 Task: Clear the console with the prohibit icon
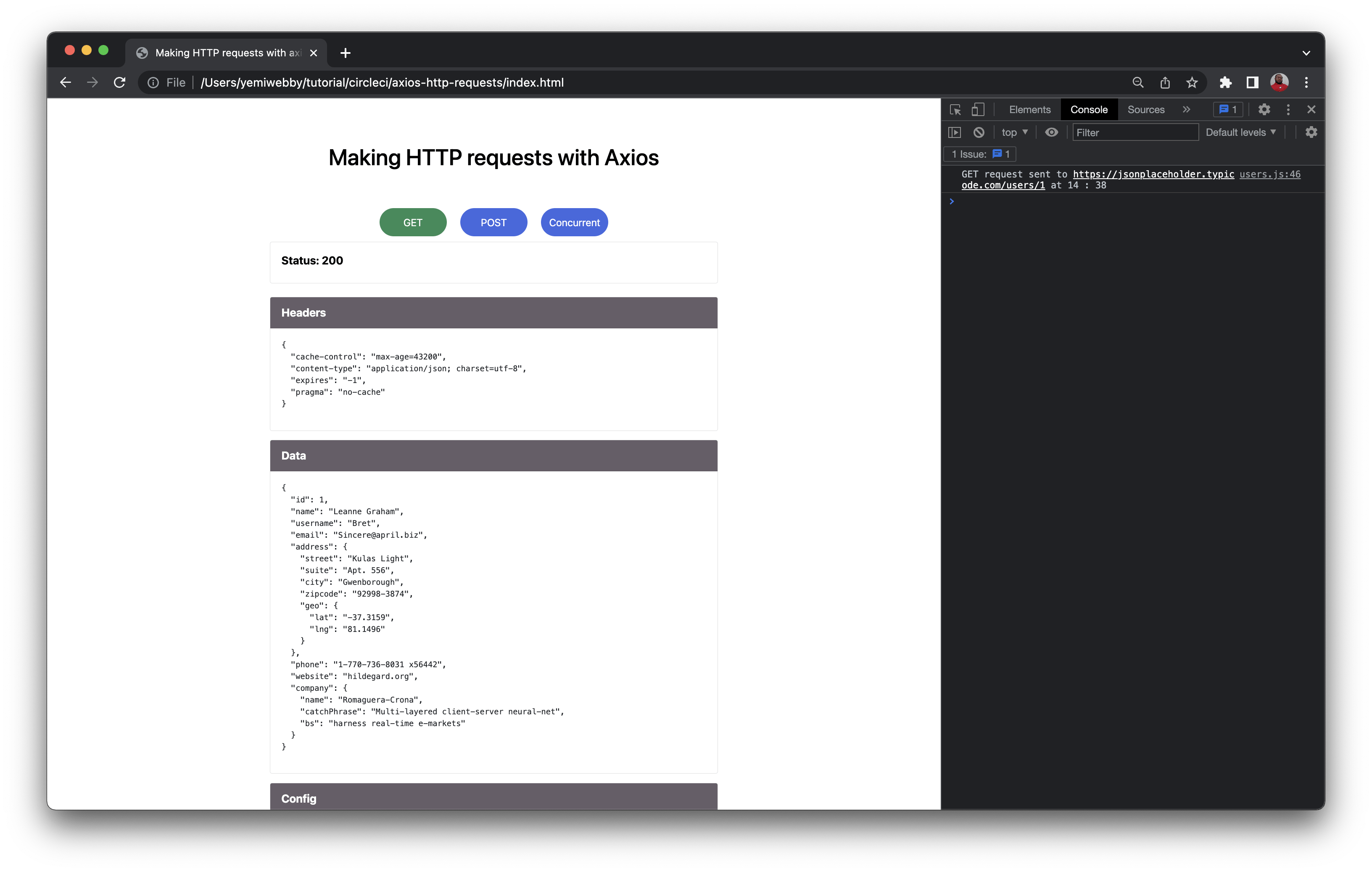979,132
